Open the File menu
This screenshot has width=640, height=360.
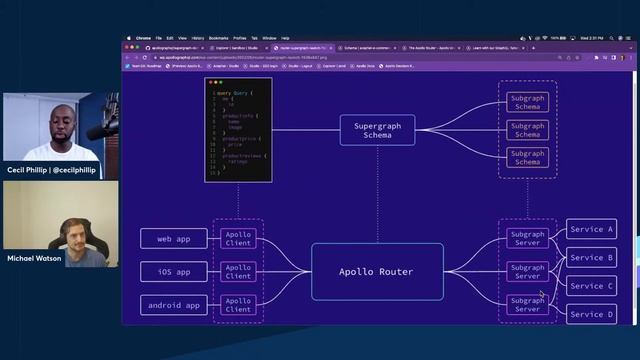(158, 38)
